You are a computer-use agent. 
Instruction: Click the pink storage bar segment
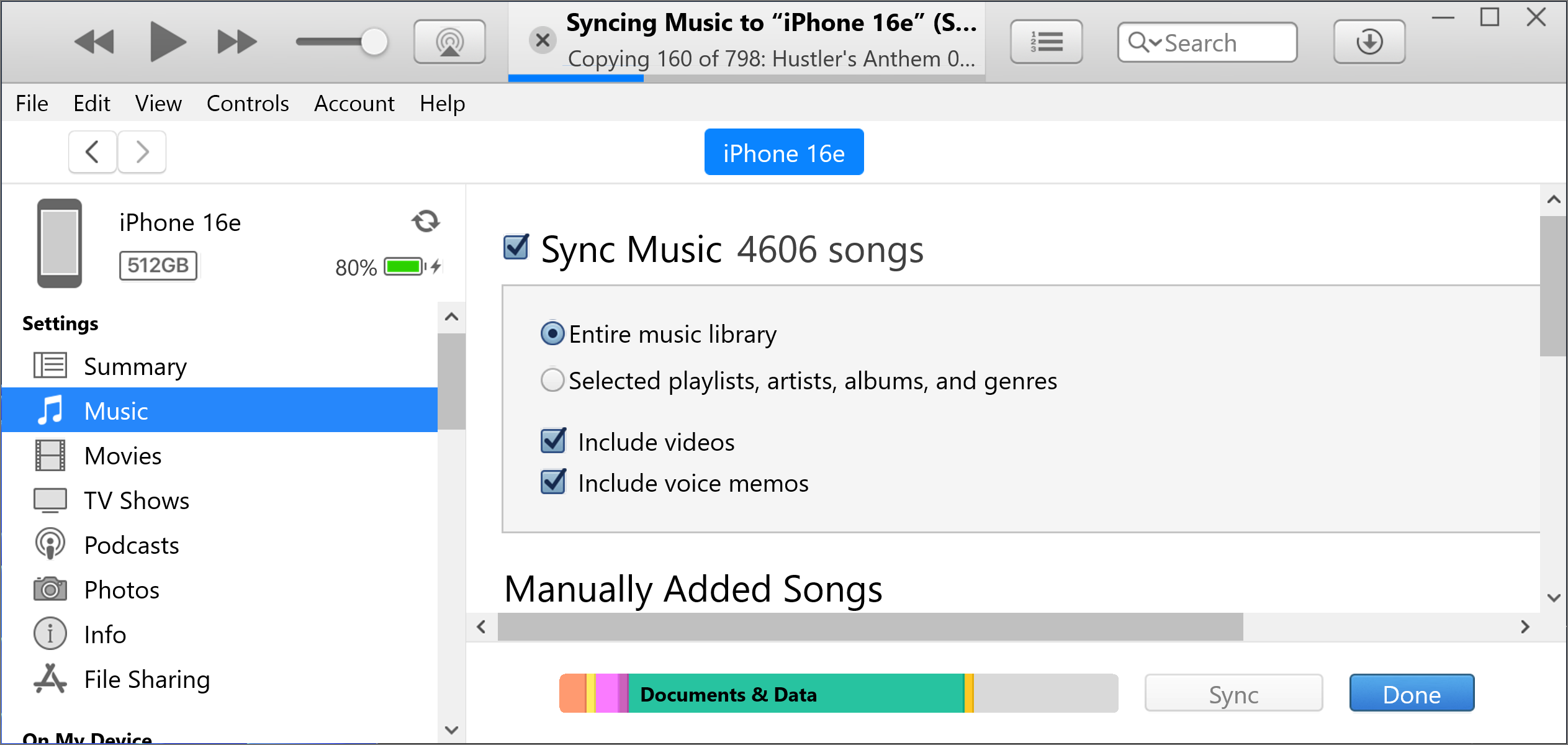click(606, 693)
